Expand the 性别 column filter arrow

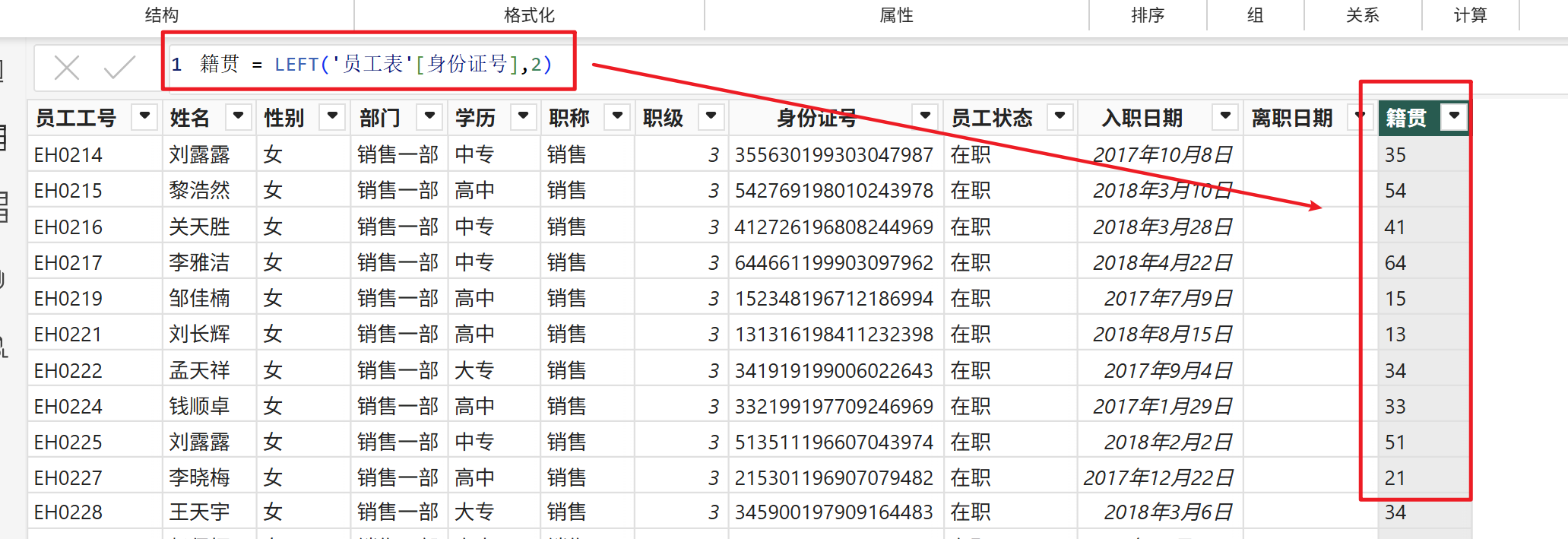pos(332,117)
